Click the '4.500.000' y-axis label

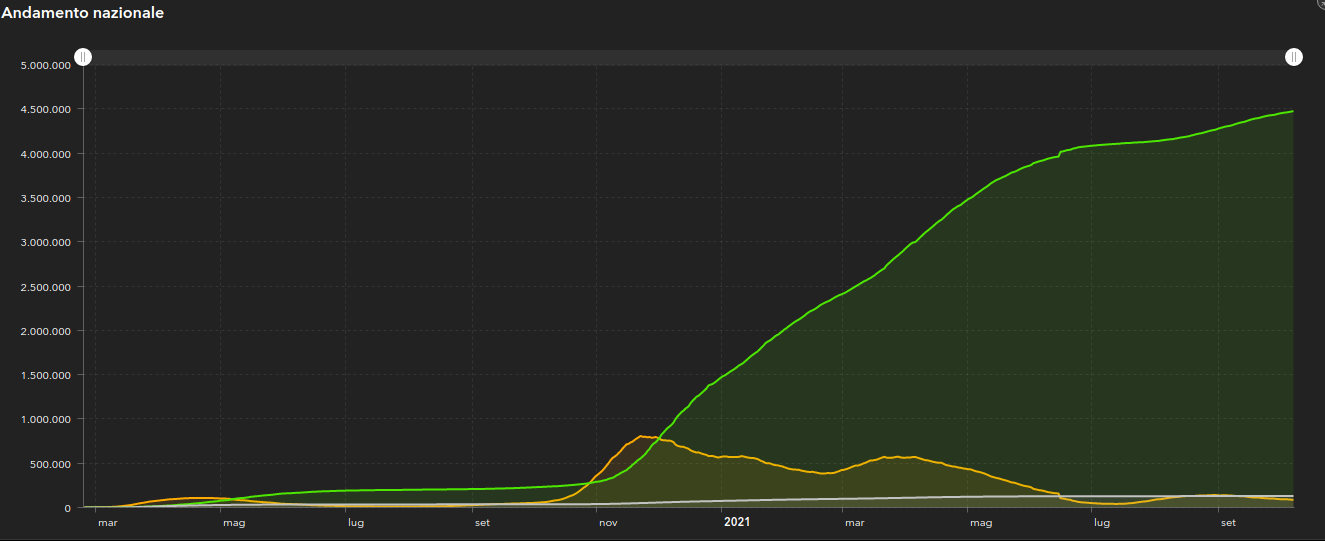45,109
